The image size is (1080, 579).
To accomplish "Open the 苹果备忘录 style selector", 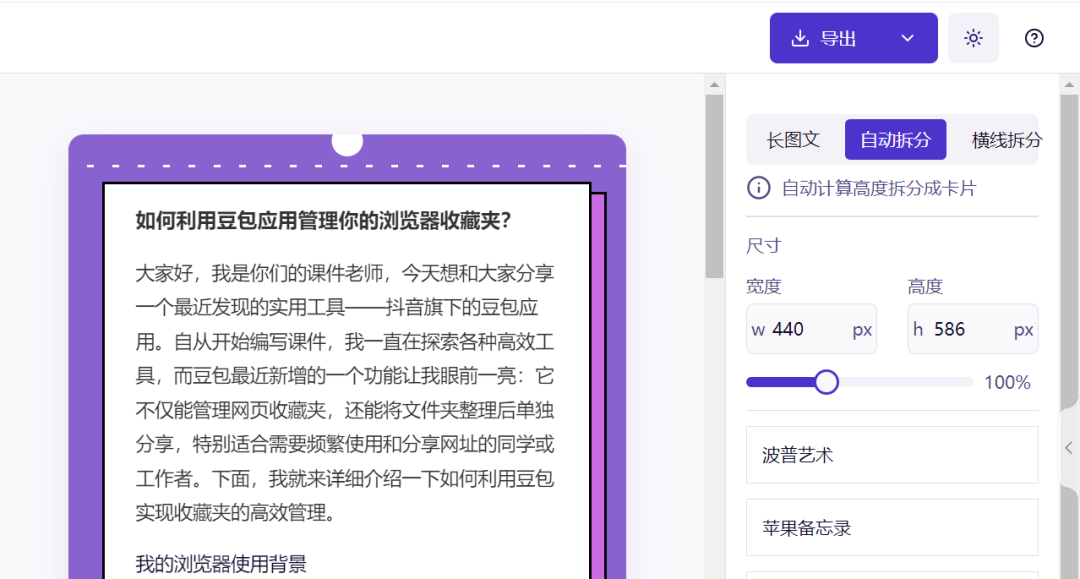I will click(x=891, y=527).
